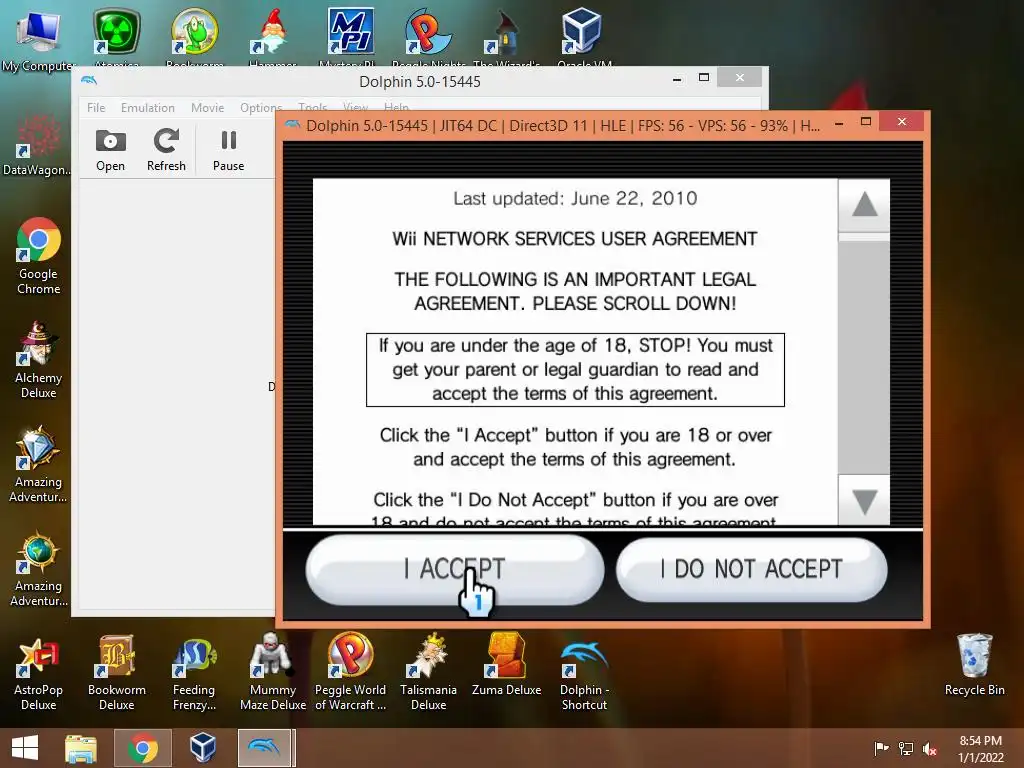Click the I DO NOT ACCEPT button
Screen dimensions: 1024x768
coord(751,569)
